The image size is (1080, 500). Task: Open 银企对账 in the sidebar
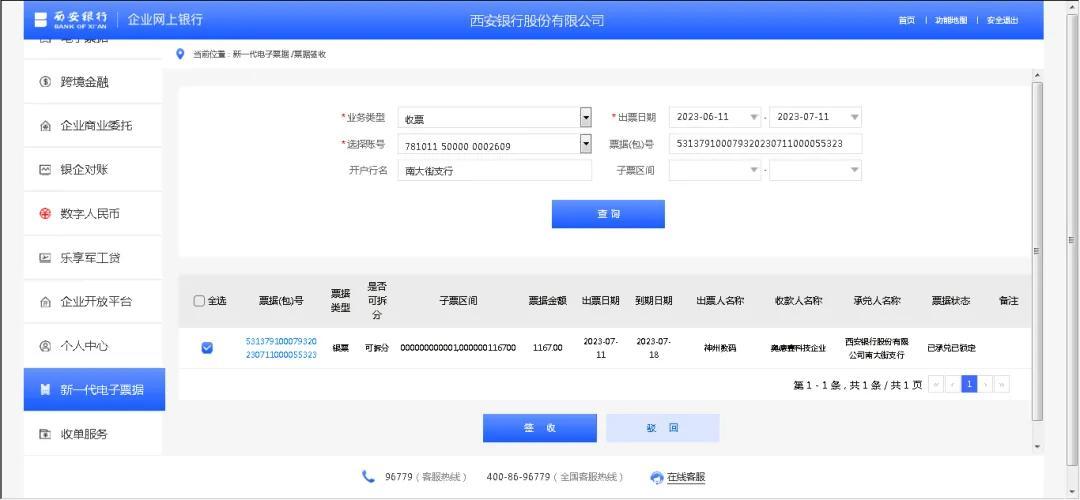[94, 169]
